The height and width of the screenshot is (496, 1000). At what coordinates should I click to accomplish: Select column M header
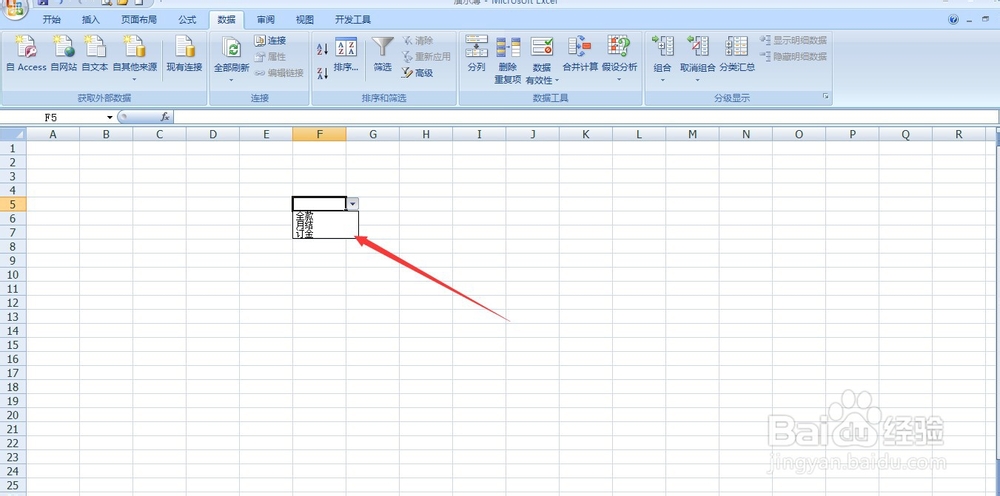(x=693, y=135)
